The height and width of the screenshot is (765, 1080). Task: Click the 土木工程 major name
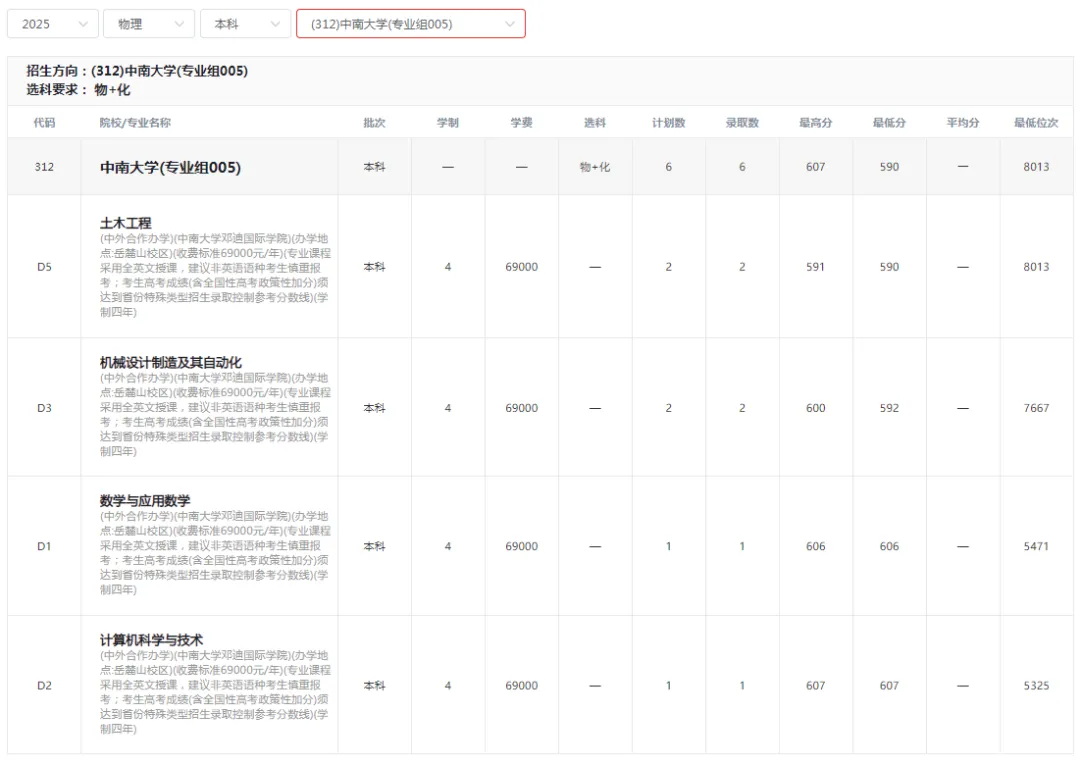pyautogui.click(x=125, y=223)
